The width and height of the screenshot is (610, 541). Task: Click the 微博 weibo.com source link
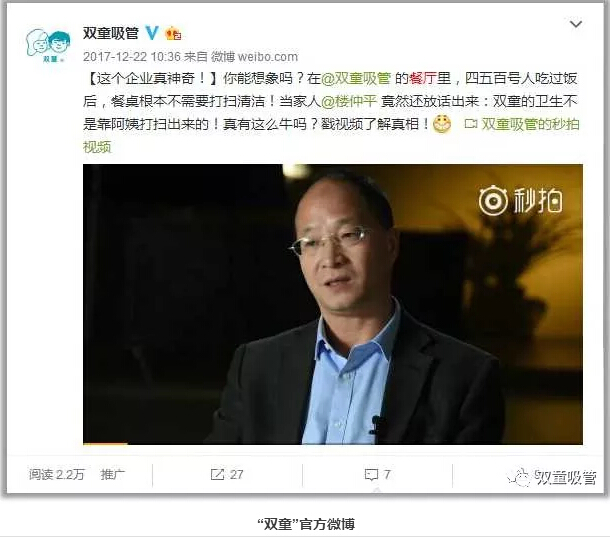point(254,57)
